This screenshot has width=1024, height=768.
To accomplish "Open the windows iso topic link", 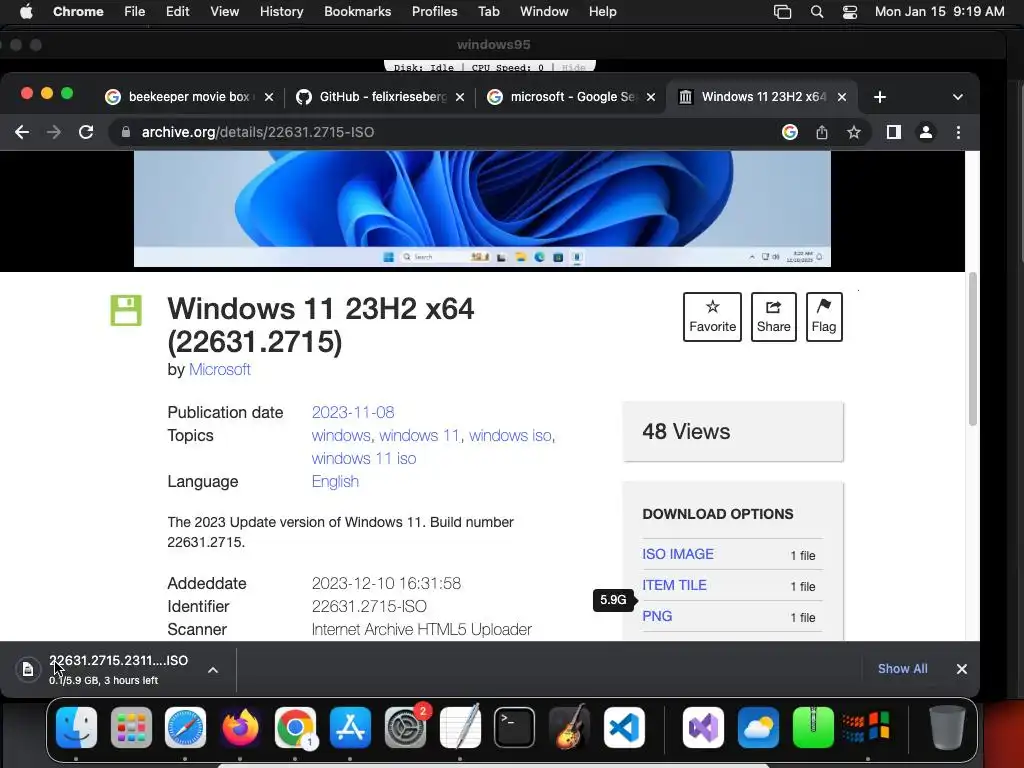I will coord(510,436).
